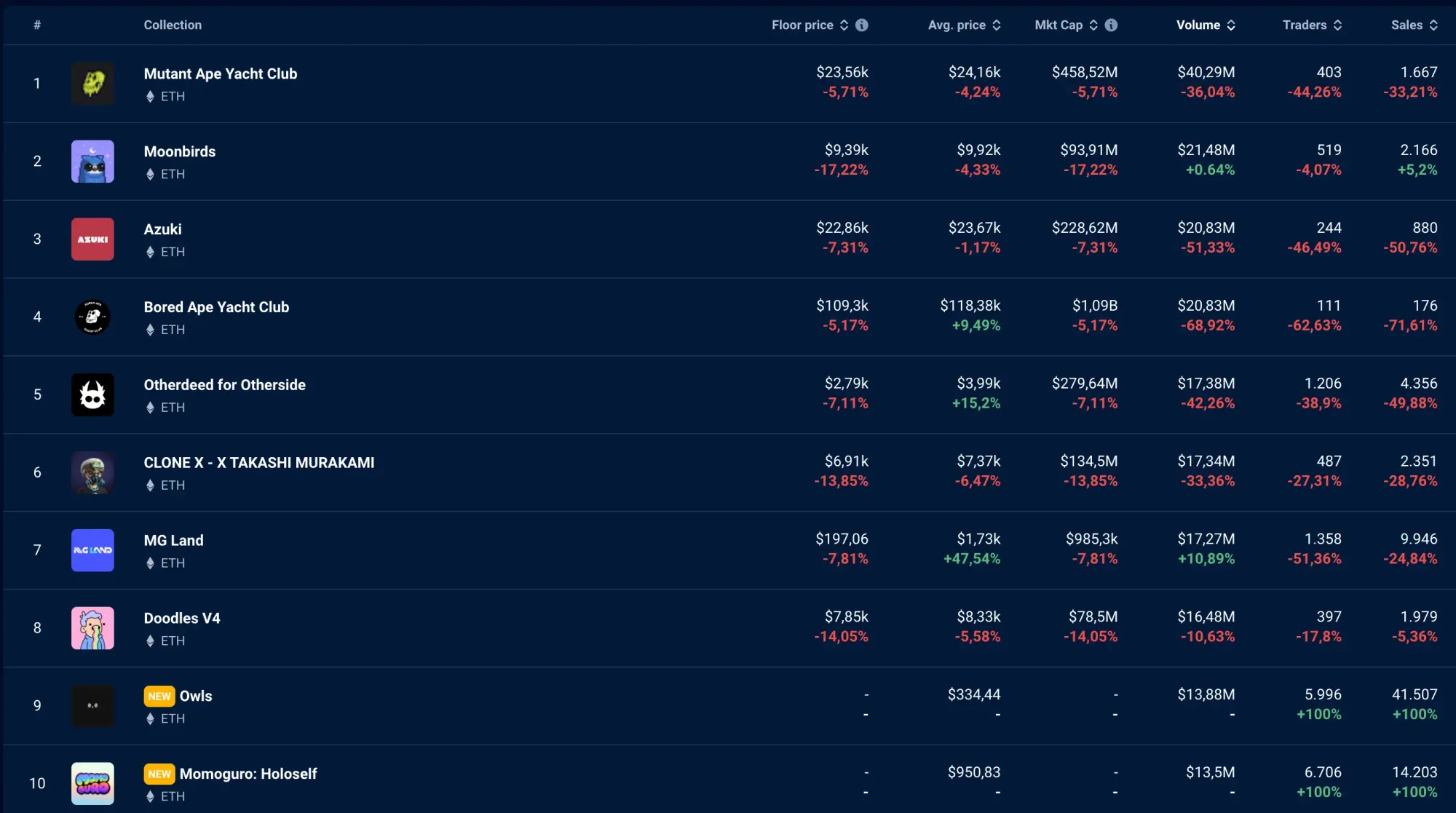Click the Moonbirds collection avatar
Viewport: 1456px width, 813px height.
pos(92,162)
